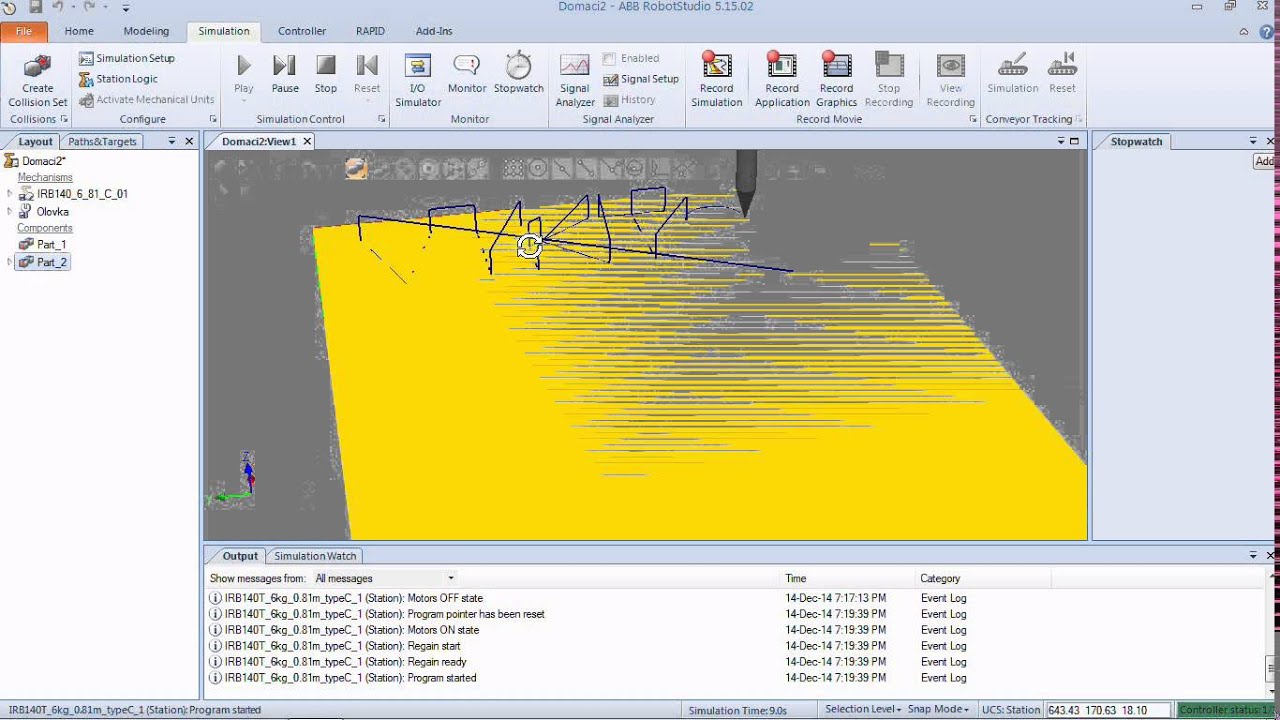Click the Add button in Stopwatch panel
The width and height of the screenshot is (1280, 720).
1265,161
